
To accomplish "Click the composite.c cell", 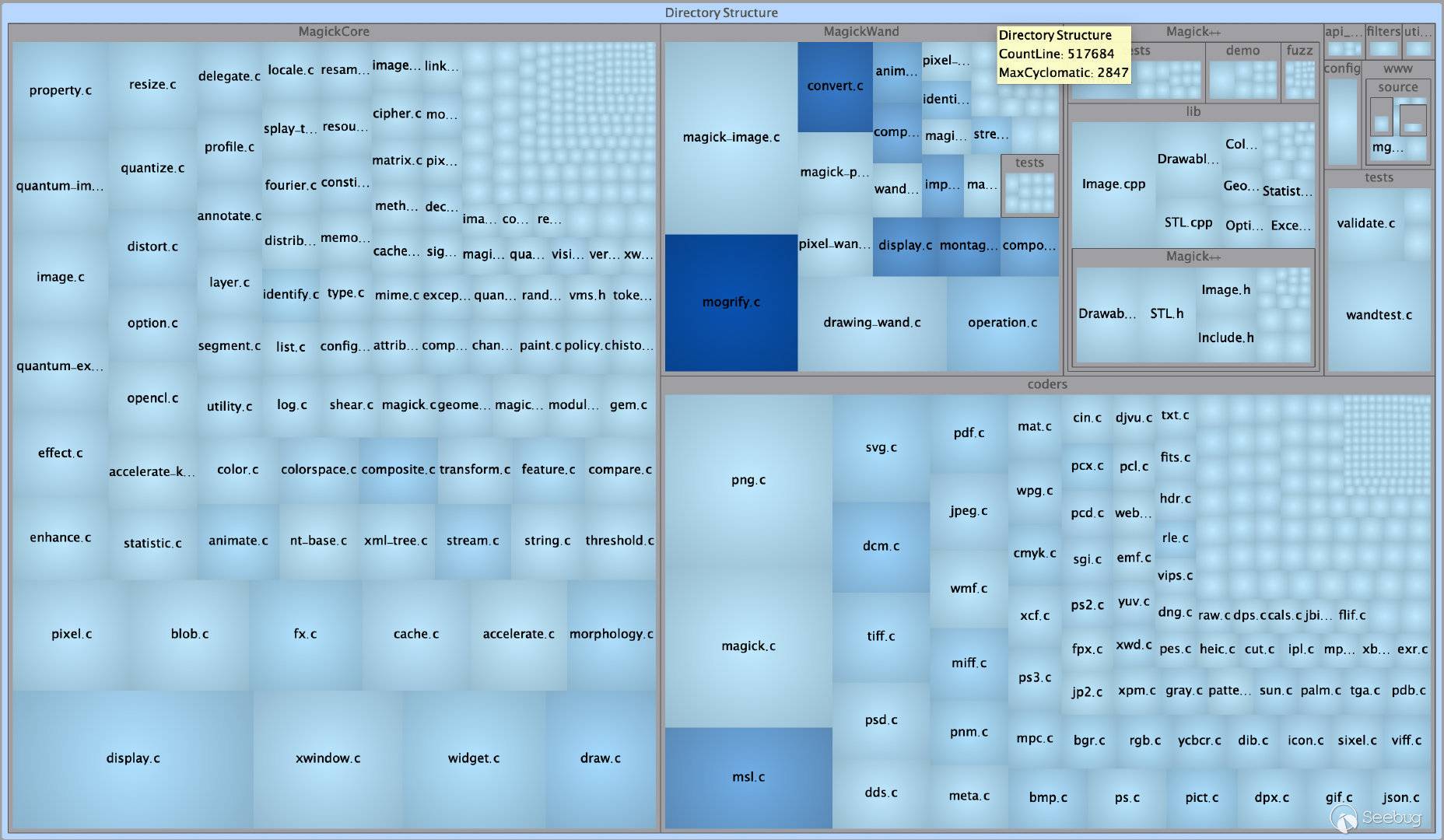I will click(x=398, y=470).
